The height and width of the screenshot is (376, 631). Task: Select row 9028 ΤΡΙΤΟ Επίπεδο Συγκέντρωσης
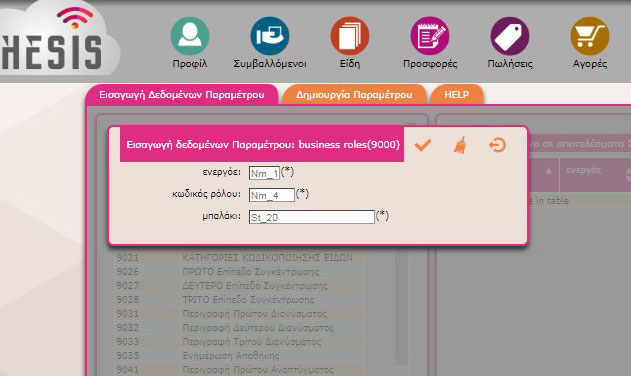239,300
